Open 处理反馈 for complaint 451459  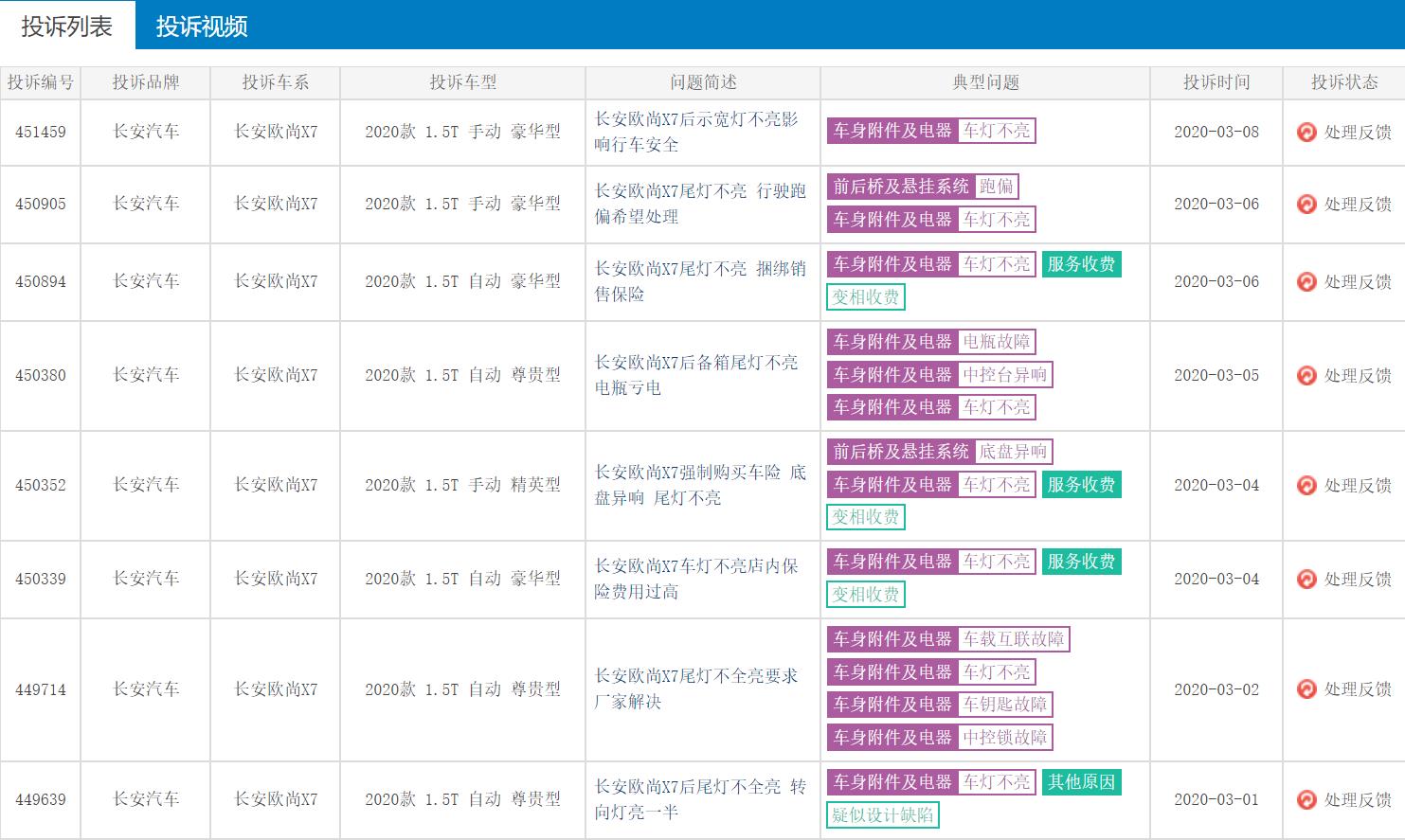click(1358, 133)
